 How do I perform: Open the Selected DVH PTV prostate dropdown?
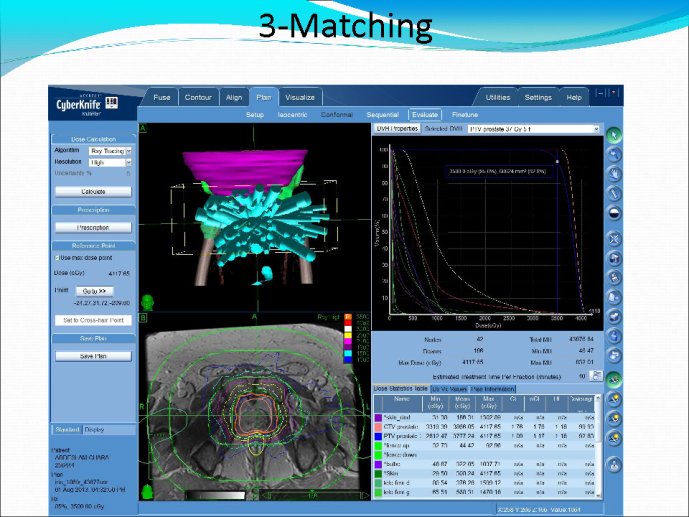pos(533,129)
